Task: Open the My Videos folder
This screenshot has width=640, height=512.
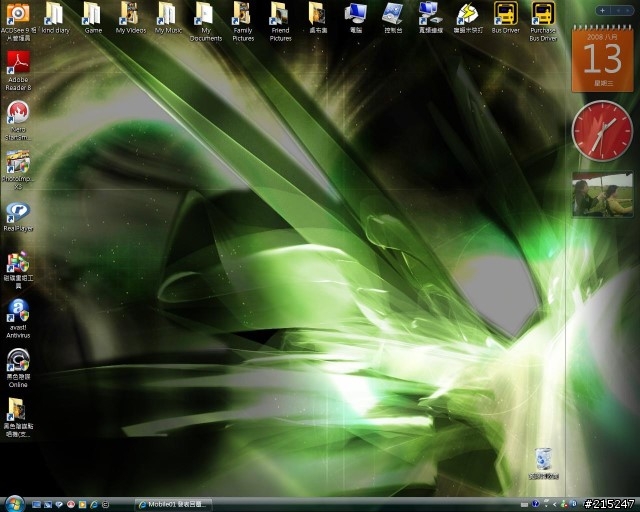Action: (130, 14)
